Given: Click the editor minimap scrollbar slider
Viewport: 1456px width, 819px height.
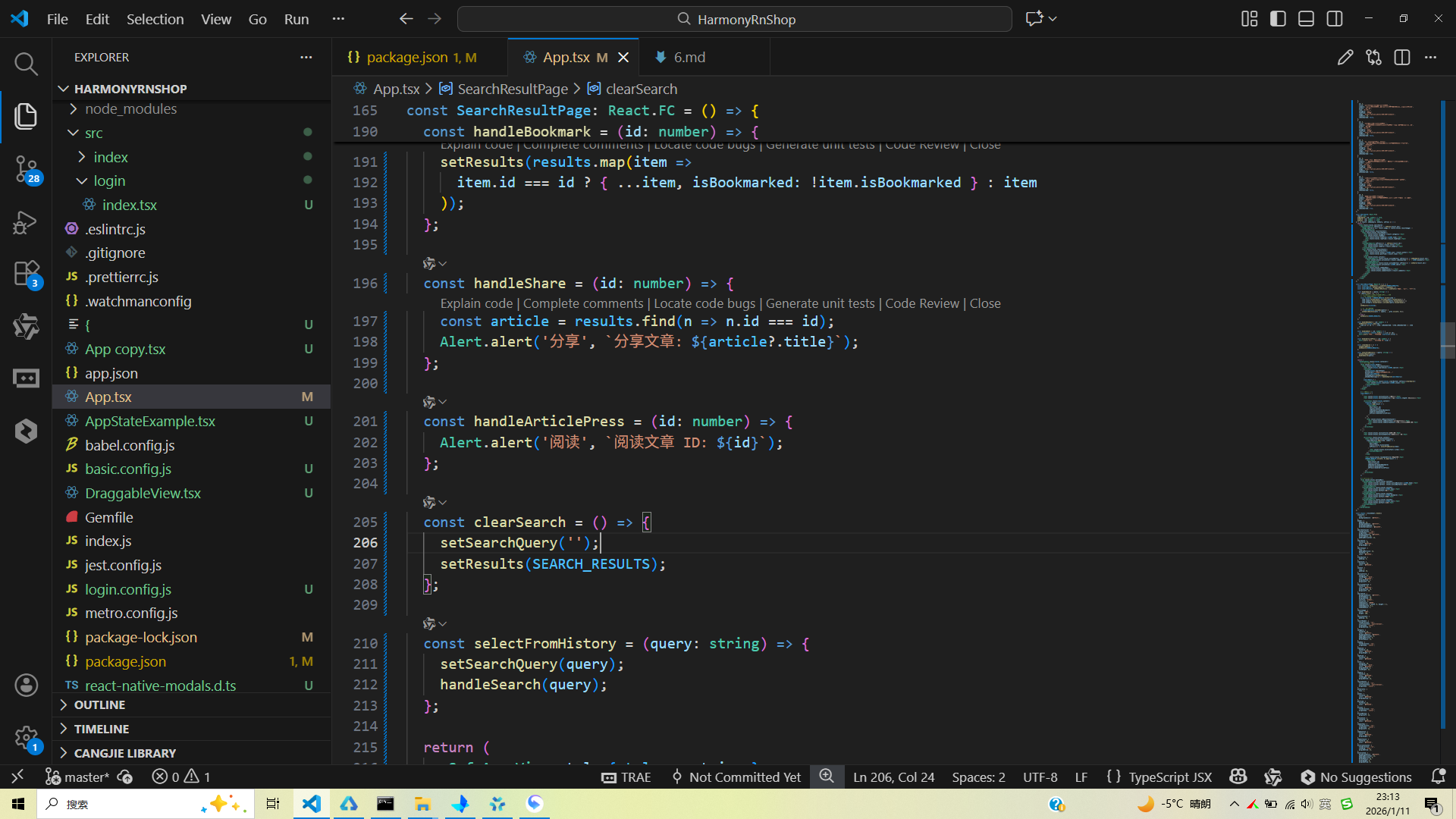Looking at the screenshot, I should [x=1447, y=340].
